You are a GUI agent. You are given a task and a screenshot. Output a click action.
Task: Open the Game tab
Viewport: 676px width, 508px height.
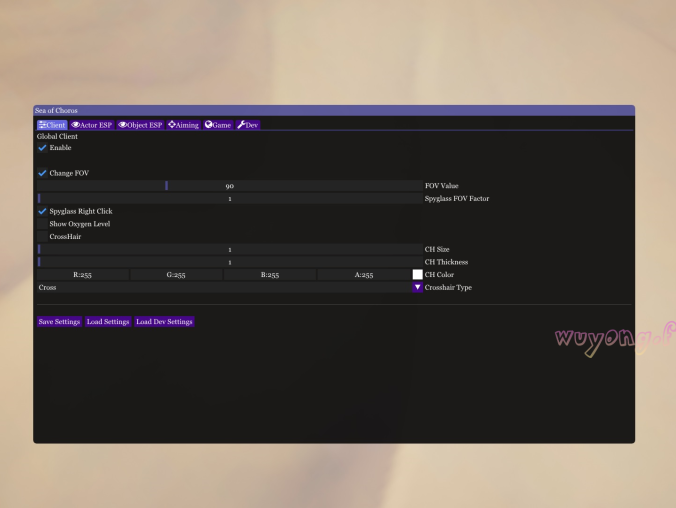(218, 125)
